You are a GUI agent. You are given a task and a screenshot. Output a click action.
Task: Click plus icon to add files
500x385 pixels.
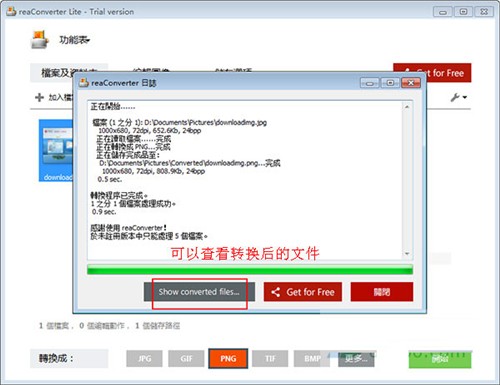click(39, 97)
